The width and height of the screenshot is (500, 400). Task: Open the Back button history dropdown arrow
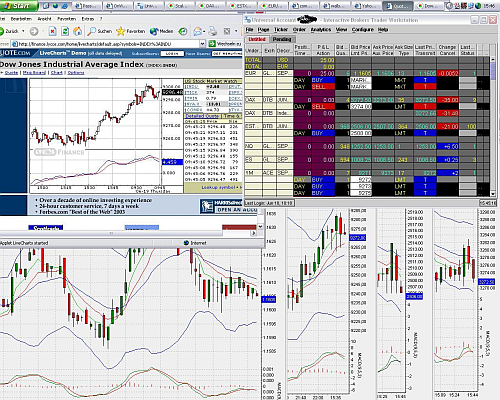pos(23,31)
